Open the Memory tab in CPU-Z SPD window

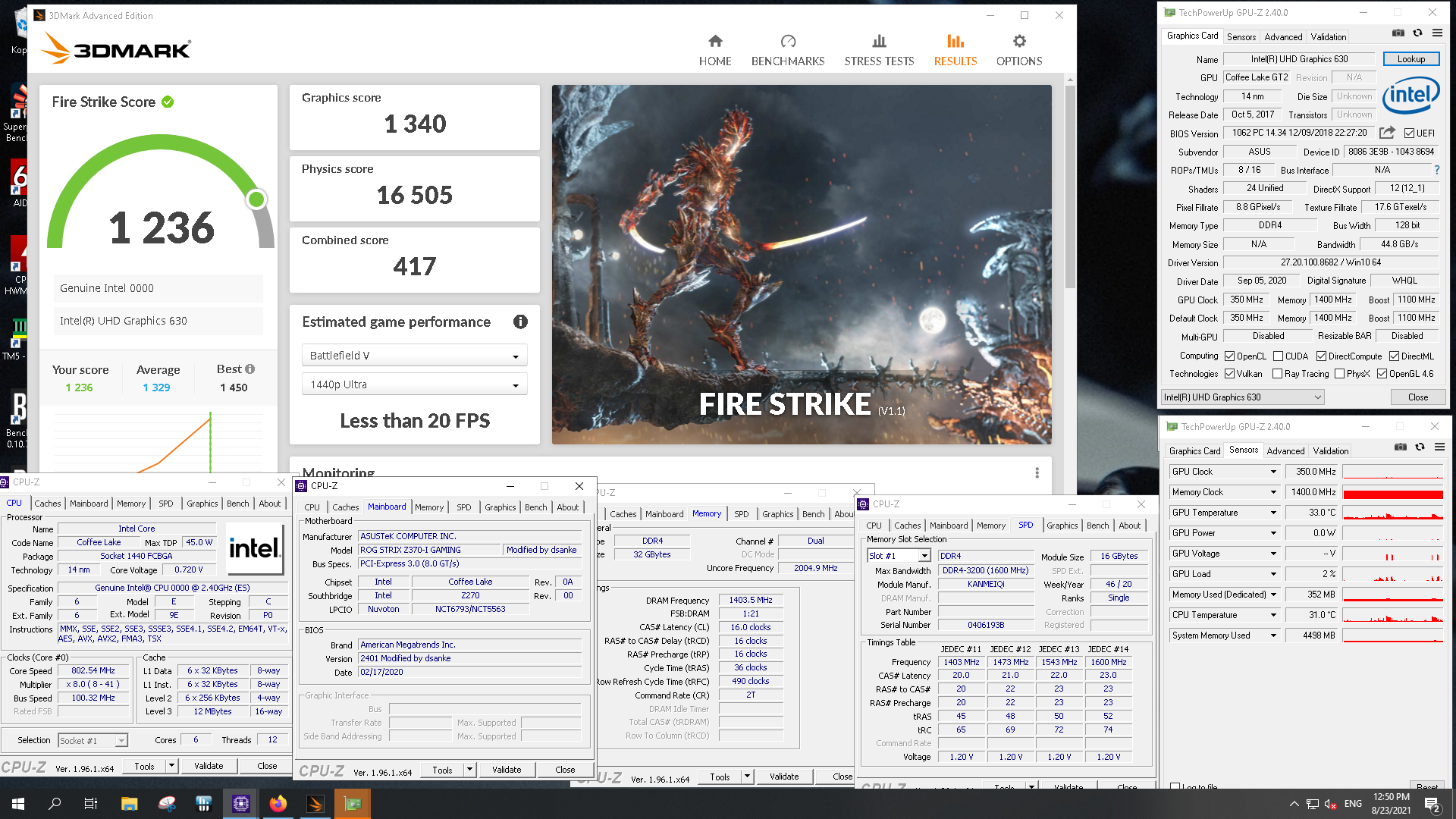click(991, 526)
